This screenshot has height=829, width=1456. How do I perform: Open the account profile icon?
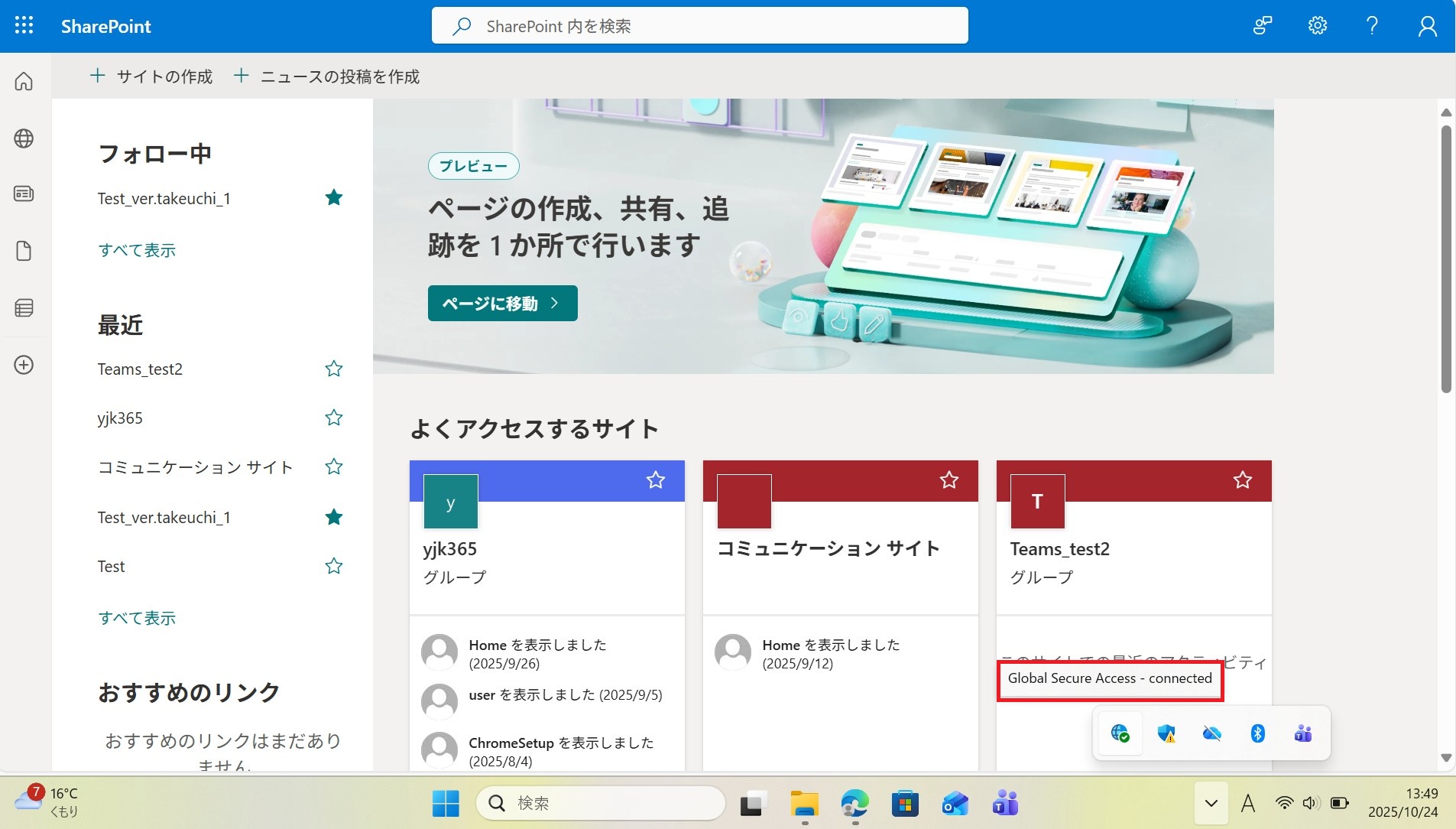(1427, 27)
